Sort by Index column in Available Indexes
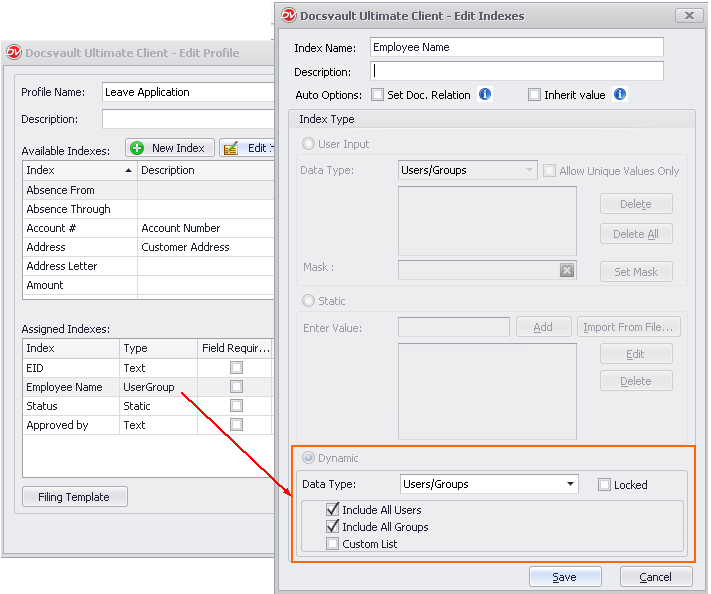711x594 pixels. [80, 170]
